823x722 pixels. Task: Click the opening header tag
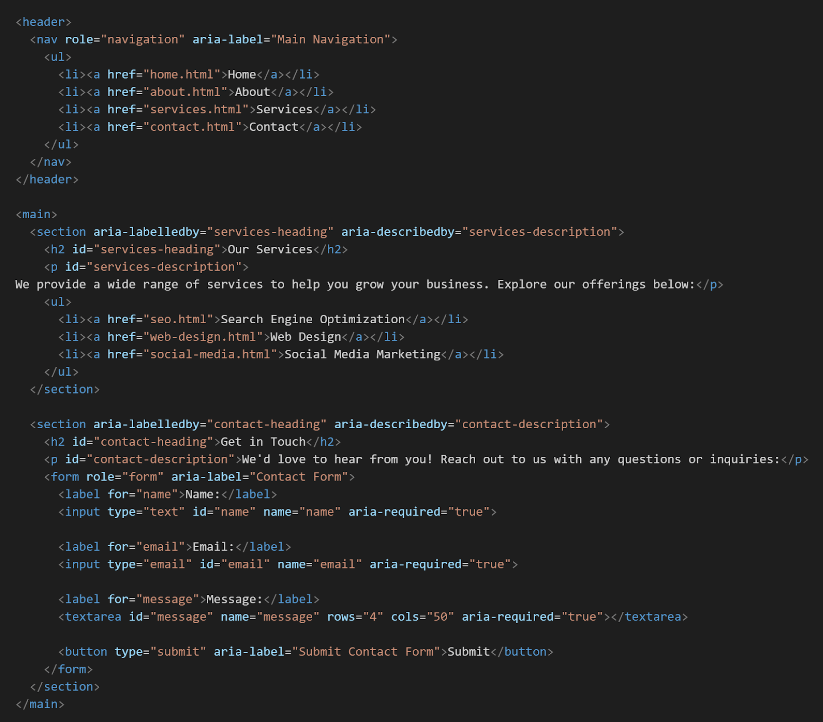click(x=44, y=22)
